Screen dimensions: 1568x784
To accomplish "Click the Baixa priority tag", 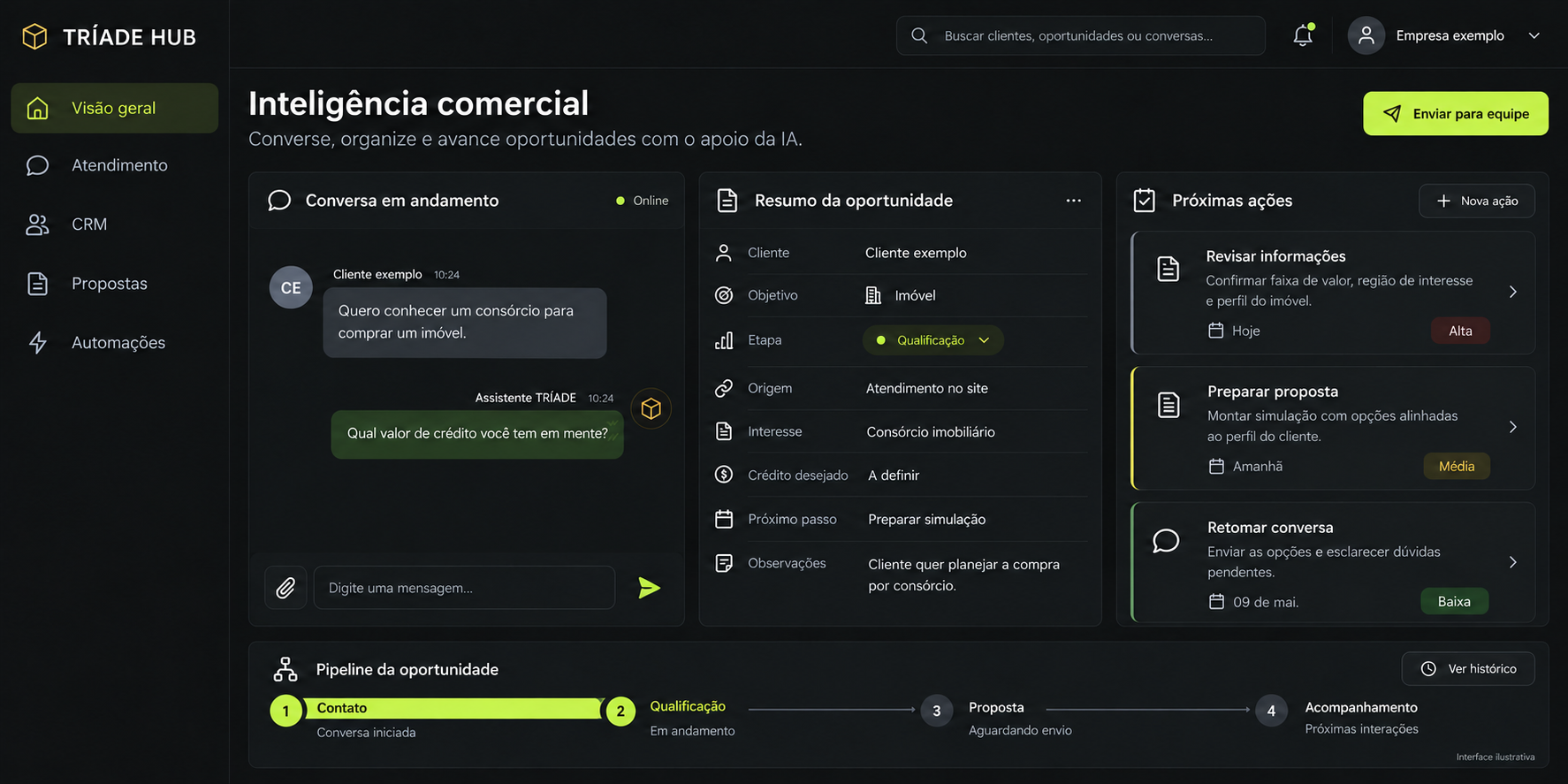I will pyautogui.click(x=1454, y=601).
